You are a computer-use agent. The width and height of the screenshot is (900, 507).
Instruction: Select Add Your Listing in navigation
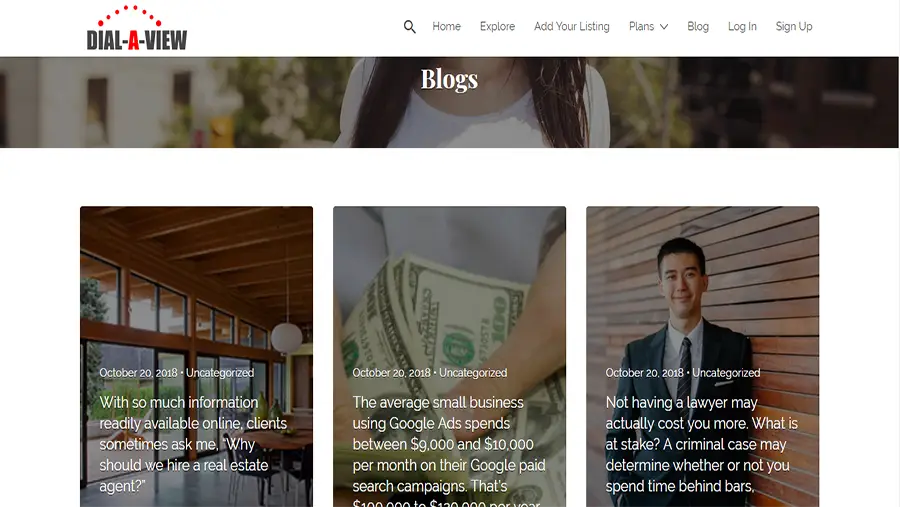point(572,26)
